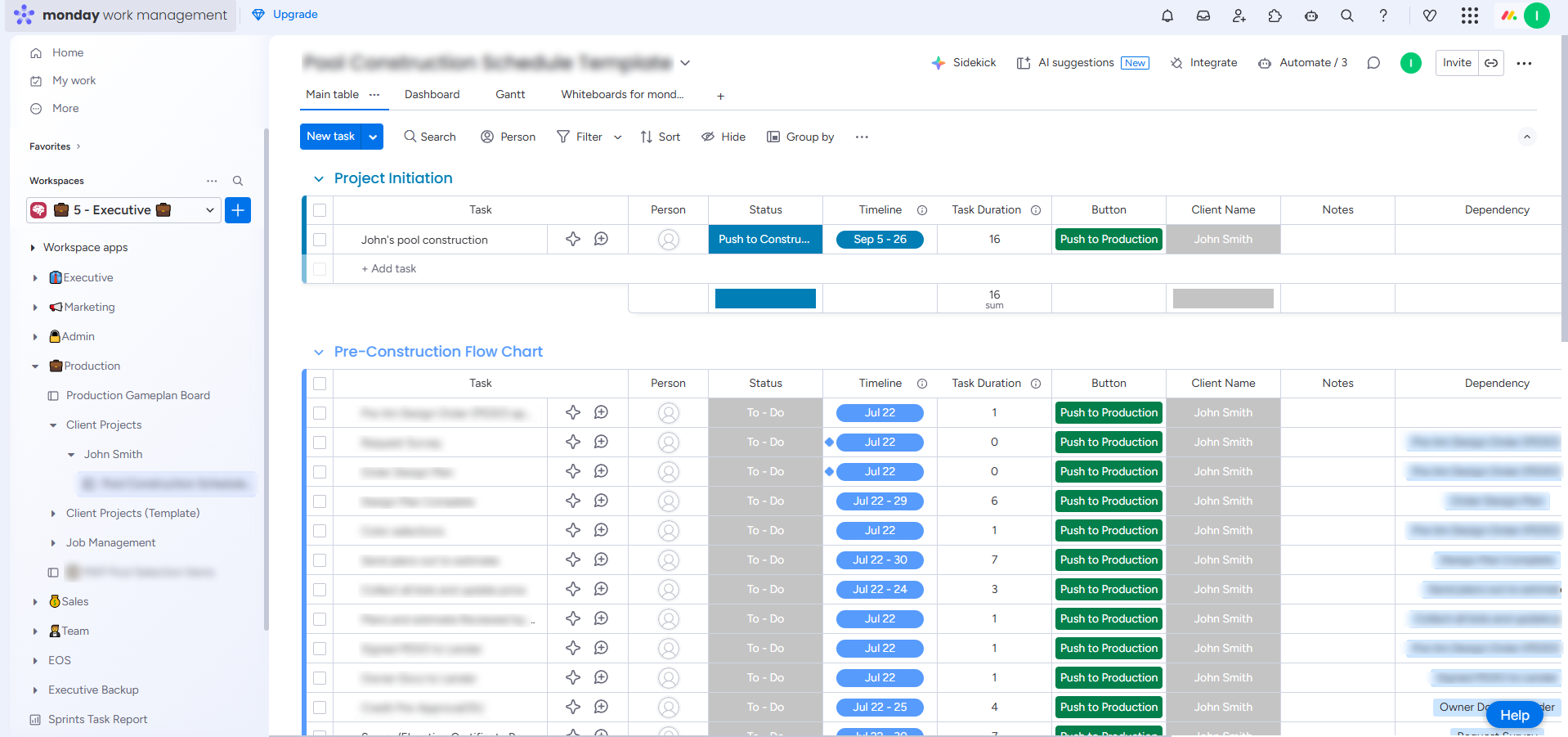The image size is (1568, 737).
Task: Search workspaces with the sidebar magnifier
Action: (238, 181)
